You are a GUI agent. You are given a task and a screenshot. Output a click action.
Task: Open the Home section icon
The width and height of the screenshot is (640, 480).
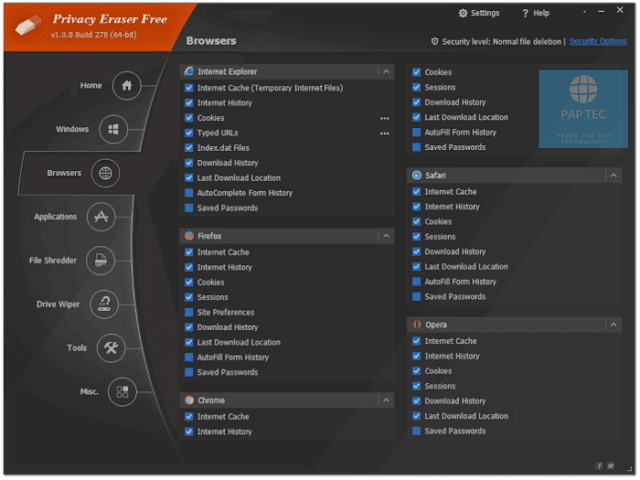coord(127,86)
